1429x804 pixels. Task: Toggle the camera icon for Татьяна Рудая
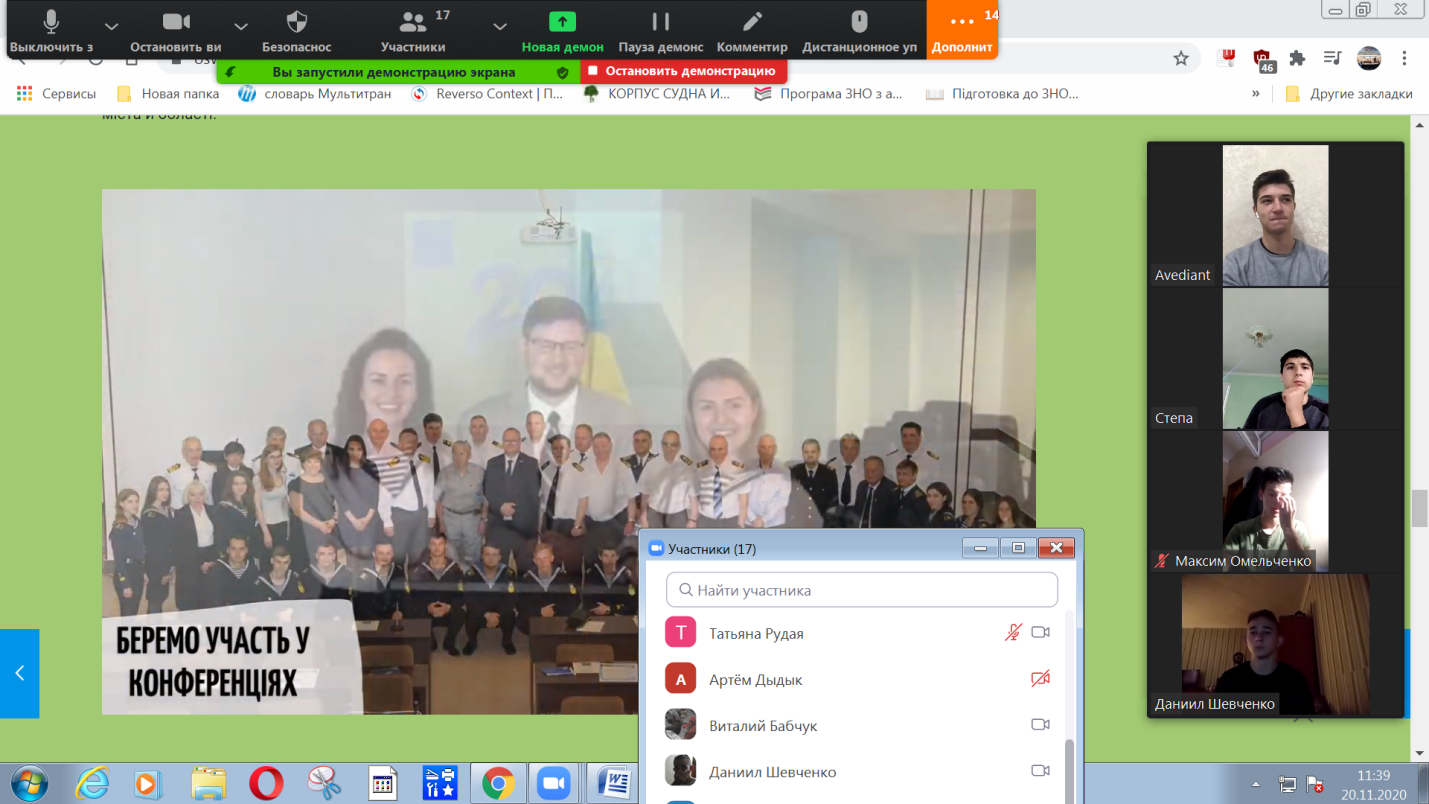(1040, 632)
